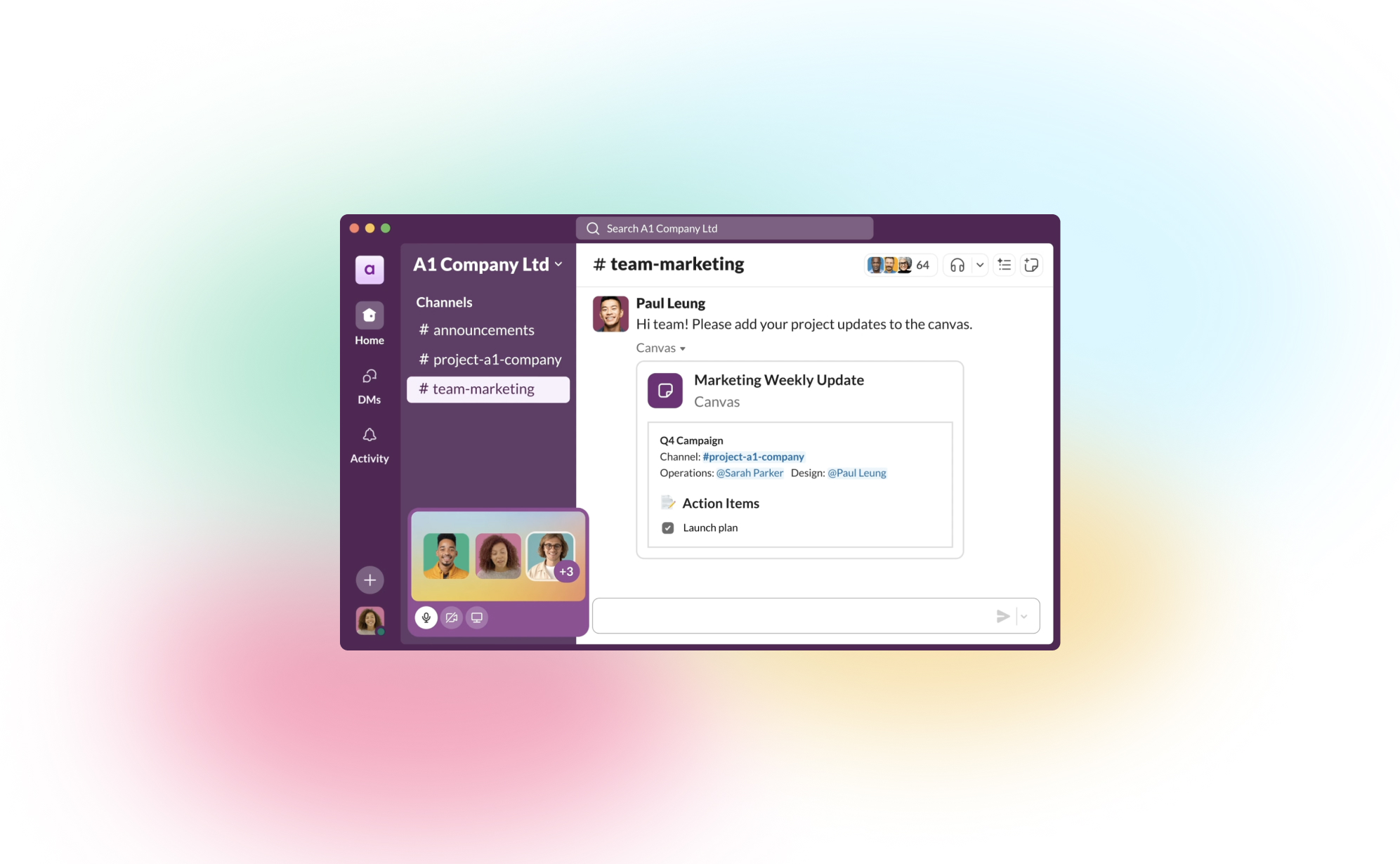Expand the Canvas dropdown label
Image resolution: width=1400 pixels, height=864 pixels.
(x=660, y=348)
